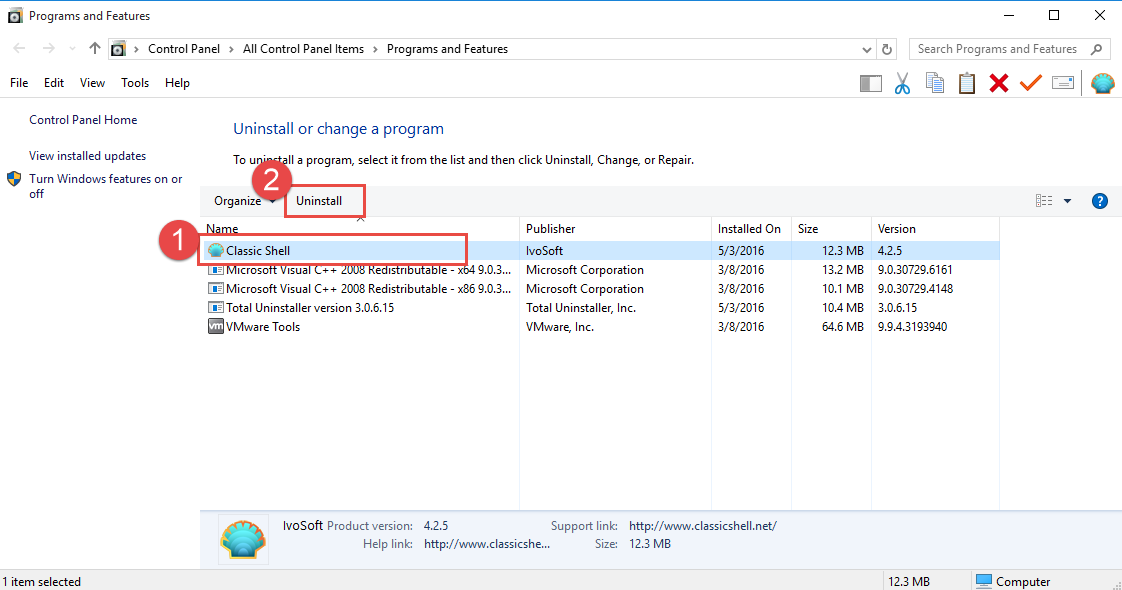This screenshot has width=1122, height=590.
Task: Open the classicshell.net support link
Action: (x=703, y=526)
